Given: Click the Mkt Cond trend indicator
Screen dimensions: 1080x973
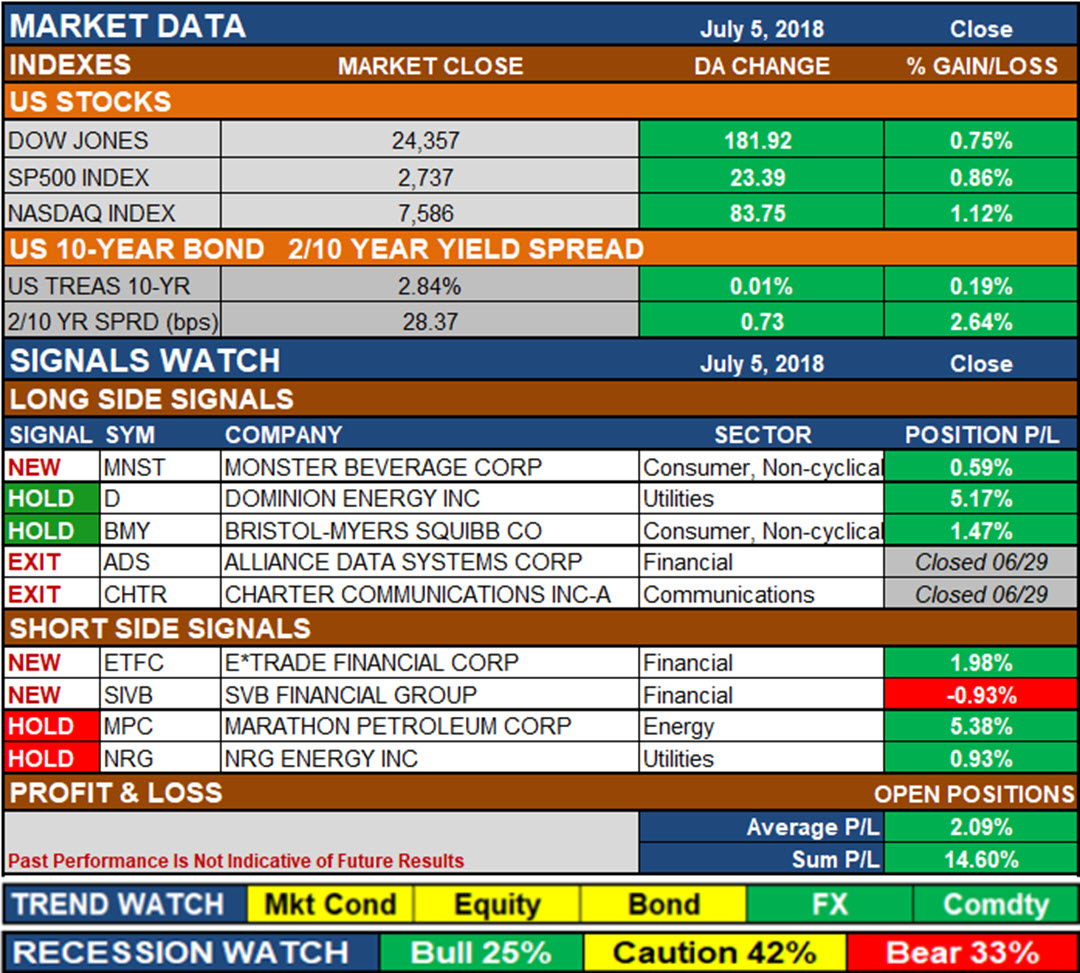Looking at the screenshot, I should click(330, 904).
